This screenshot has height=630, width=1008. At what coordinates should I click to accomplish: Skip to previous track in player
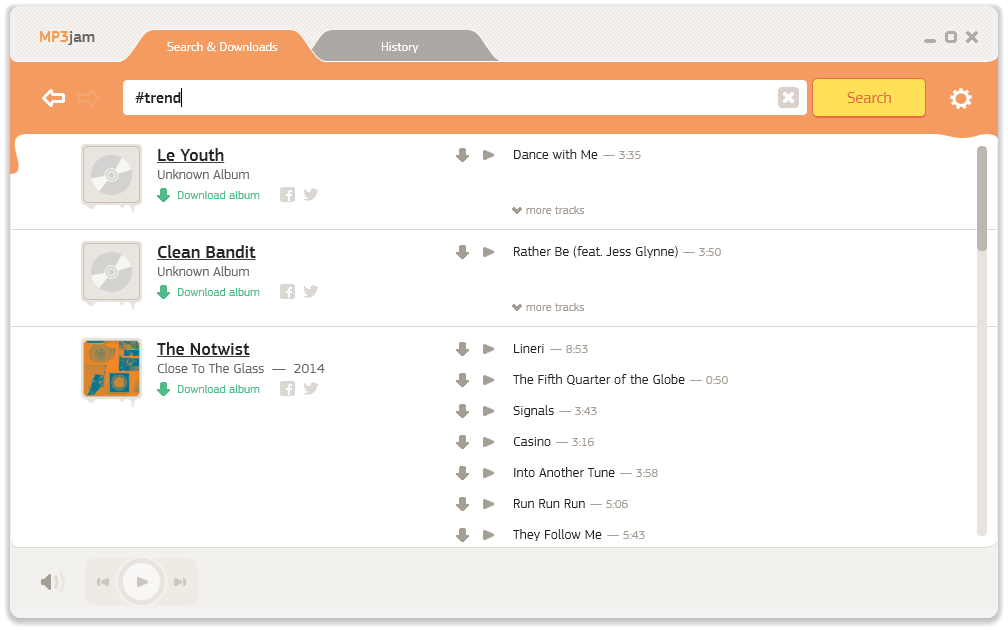tap(103, 582)
